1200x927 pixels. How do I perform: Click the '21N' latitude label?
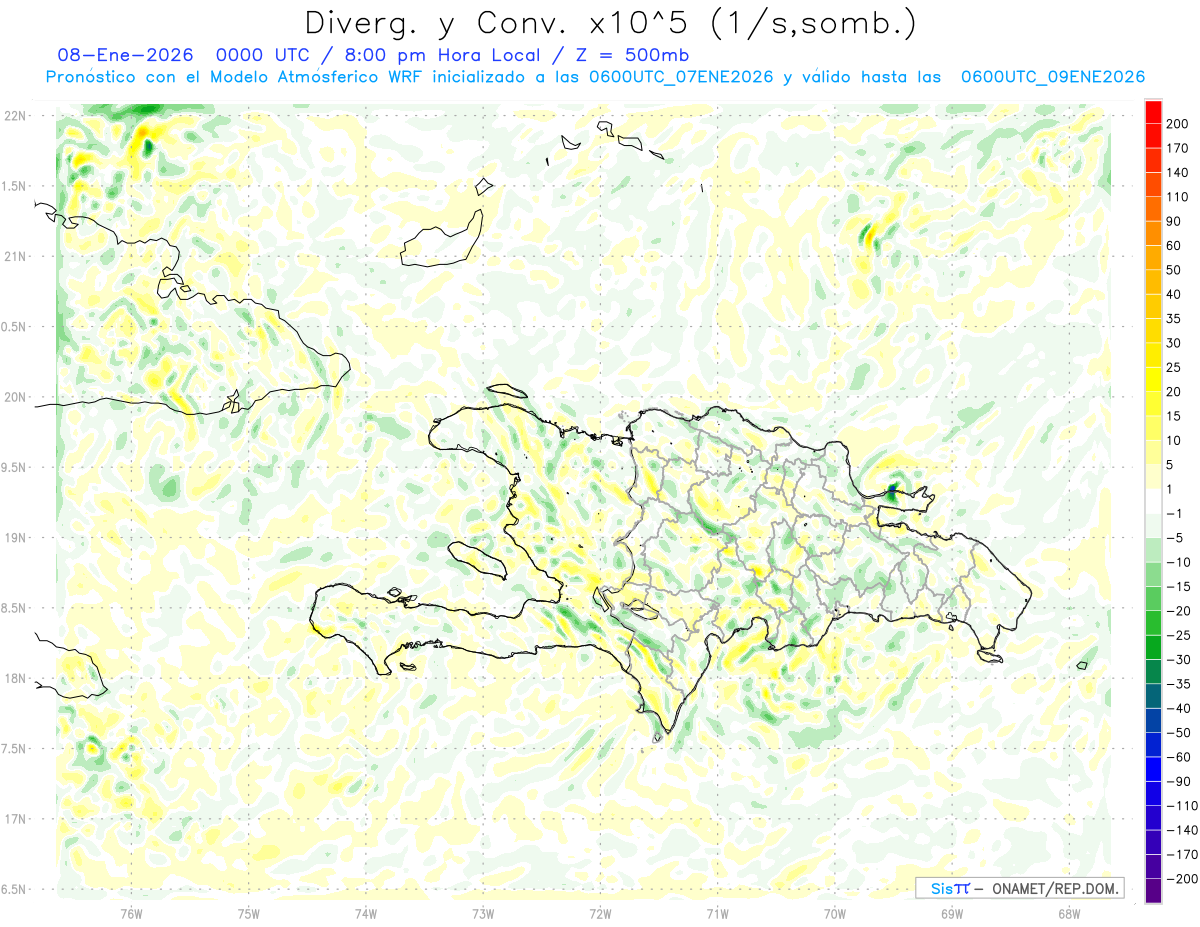(x=14, y=256)
